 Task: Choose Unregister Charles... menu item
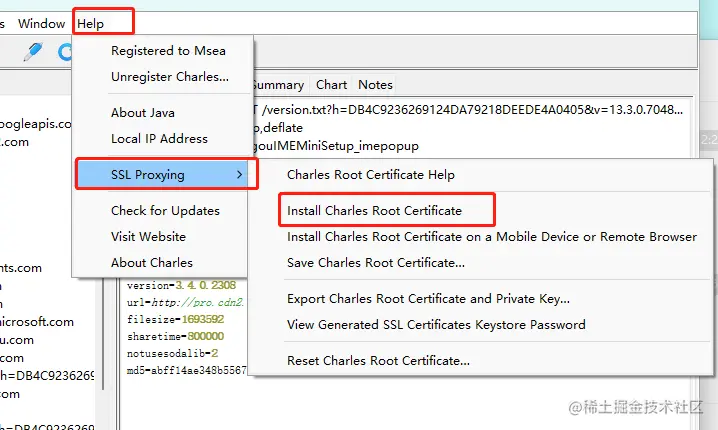[170, 76]
